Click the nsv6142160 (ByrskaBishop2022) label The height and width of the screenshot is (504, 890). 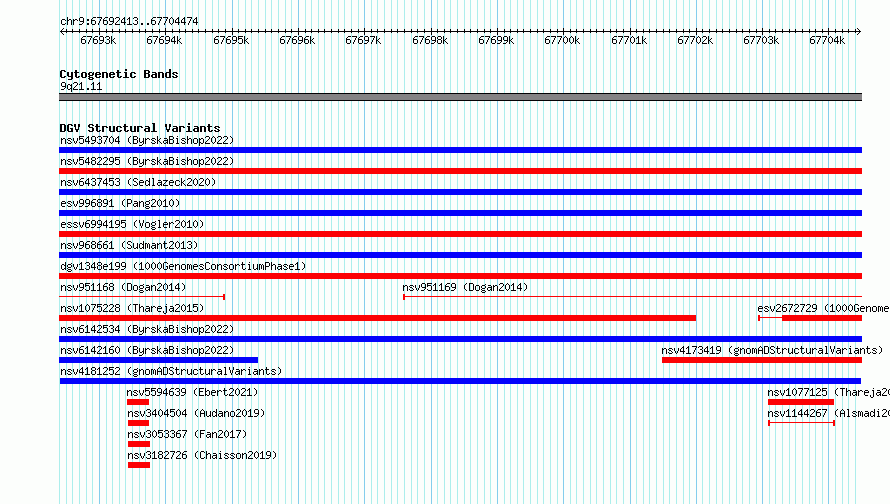click(147, 350)
